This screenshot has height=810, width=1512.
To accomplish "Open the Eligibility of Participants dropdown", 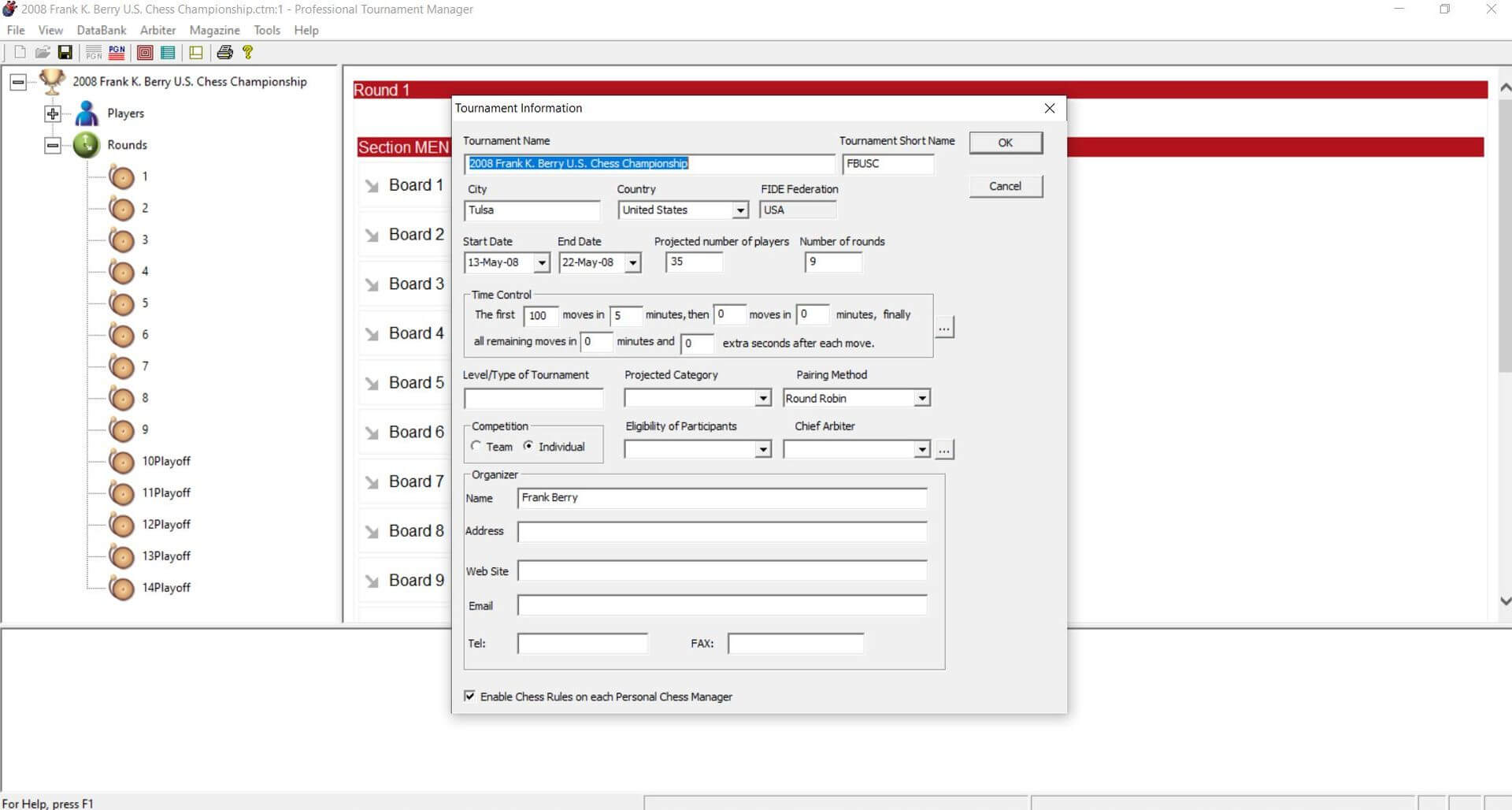I will click(x=762, y=450).
